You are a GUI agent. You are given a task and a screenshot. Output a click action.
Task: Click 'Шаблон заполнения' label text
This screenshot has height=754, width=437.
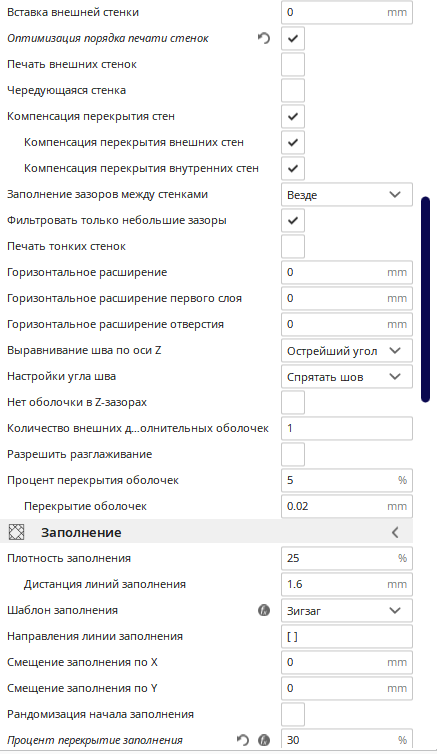point(62,610)
